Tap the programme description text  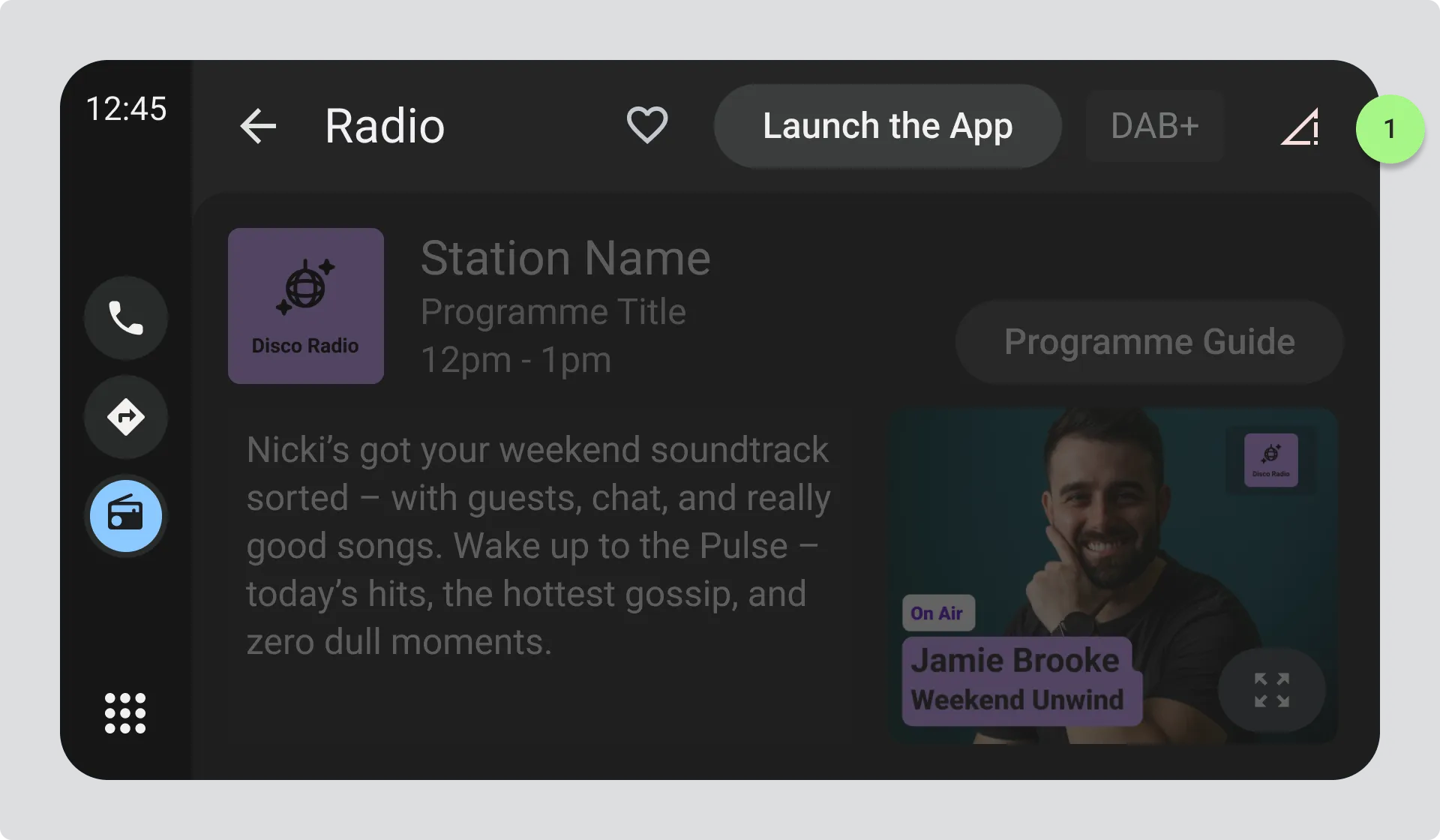tap(538, 545)
